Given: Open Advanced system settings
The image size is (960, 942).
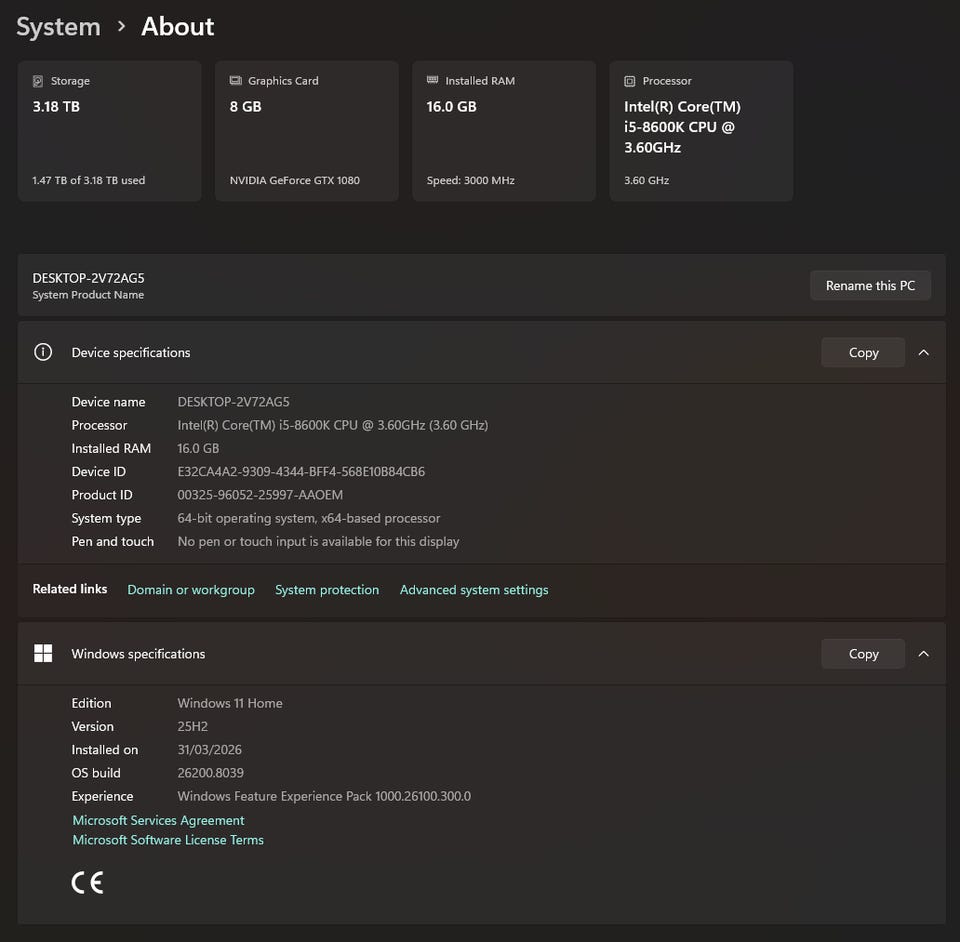Looking at the screenshot, I should 474,589.
